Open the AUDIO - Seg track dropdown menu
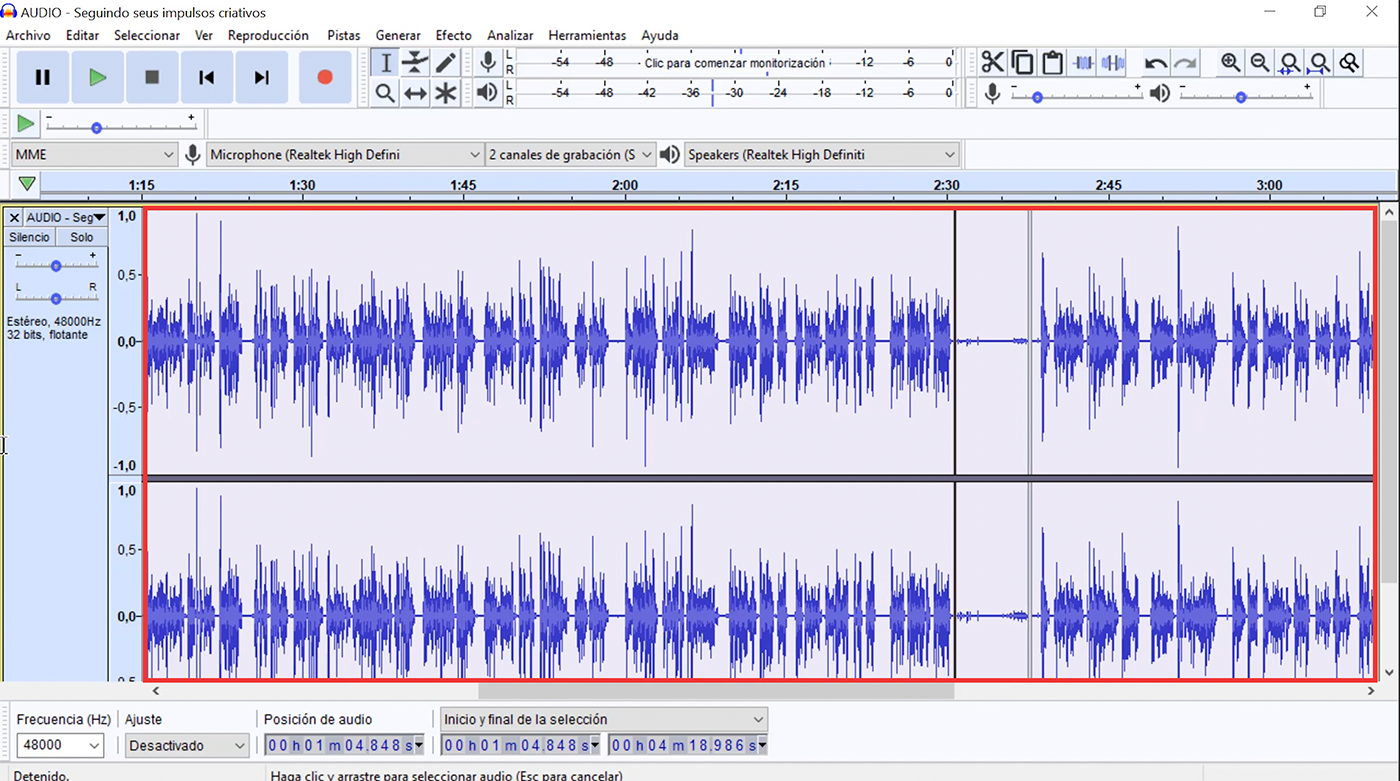Viewport: 1400px width, 781px height. (65, 217)
